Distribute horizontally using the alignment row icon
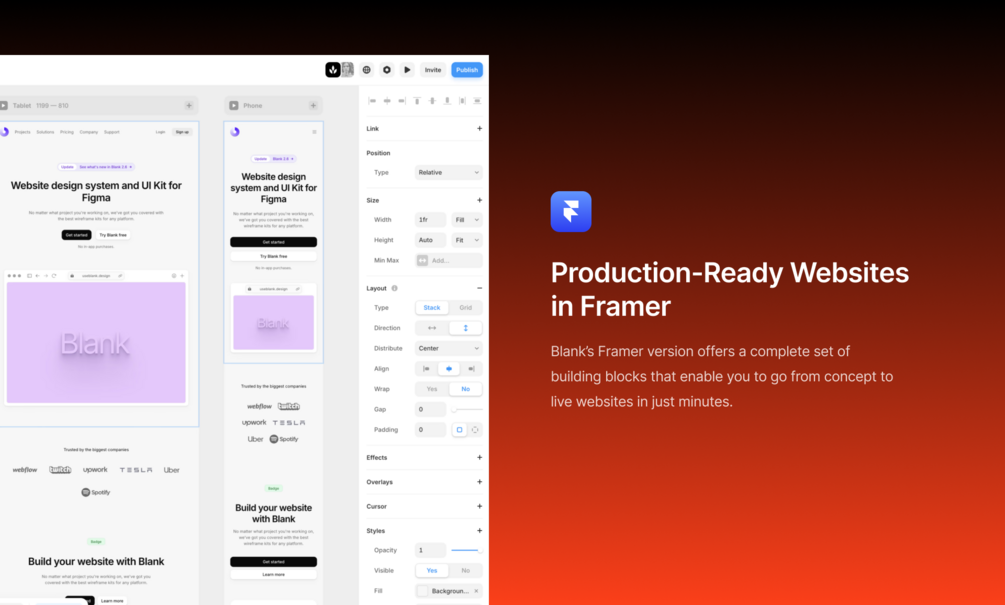This screenshot has height=605, width=1005. click(462, 101)
